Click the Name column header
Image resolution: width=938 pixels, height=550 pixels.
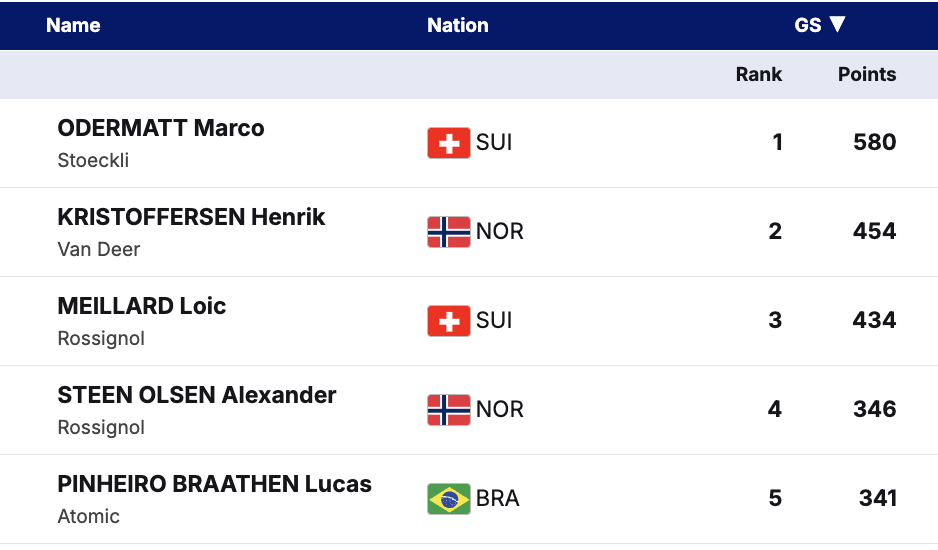click(73, 25)
